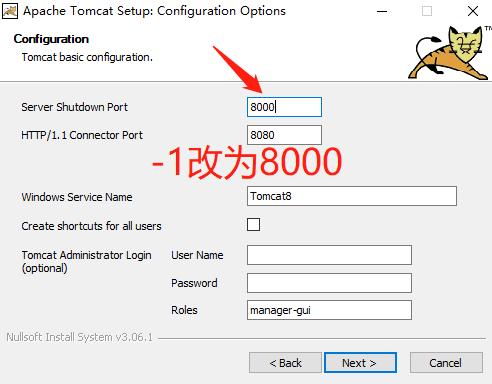The height and width of the screenshot is (384, 492).
Task: Click the Tomcat setup title bar icon
Action: pyautogui.click(x=10, y=11)
